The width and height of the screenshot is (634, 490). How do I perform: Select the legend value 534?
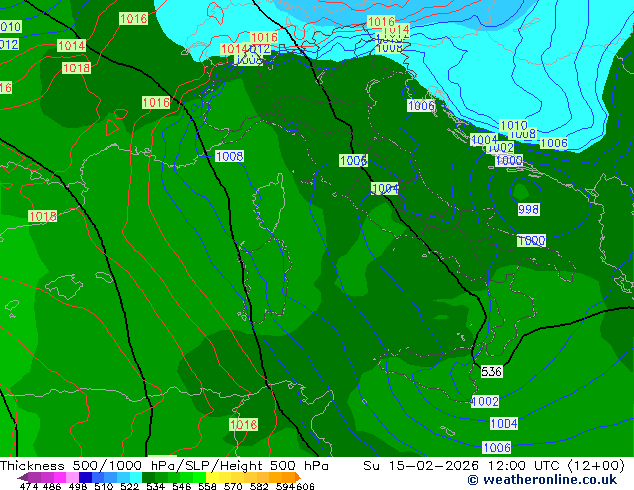155,486
